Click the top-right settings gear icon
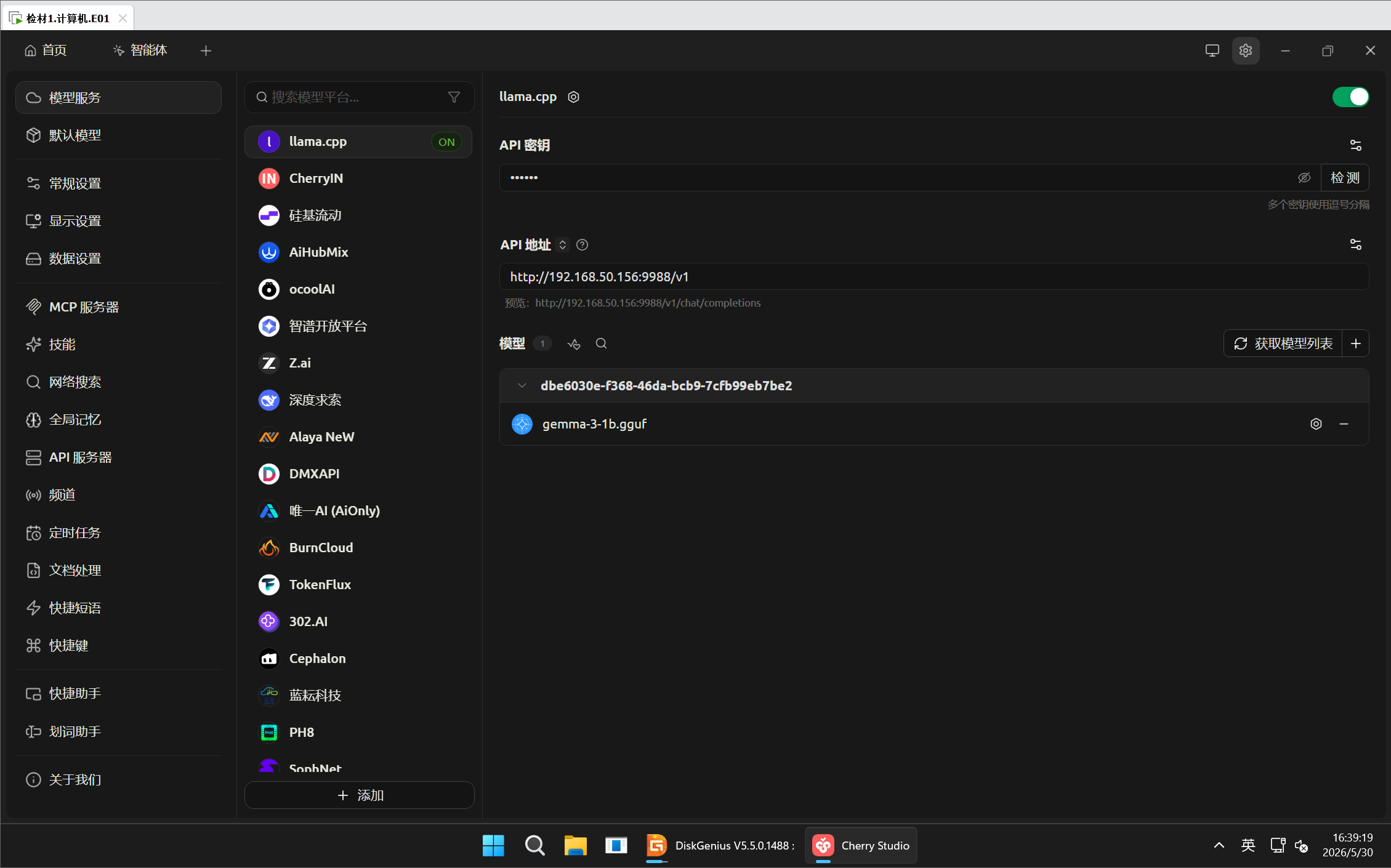1391x868 pixels. 1246,50
